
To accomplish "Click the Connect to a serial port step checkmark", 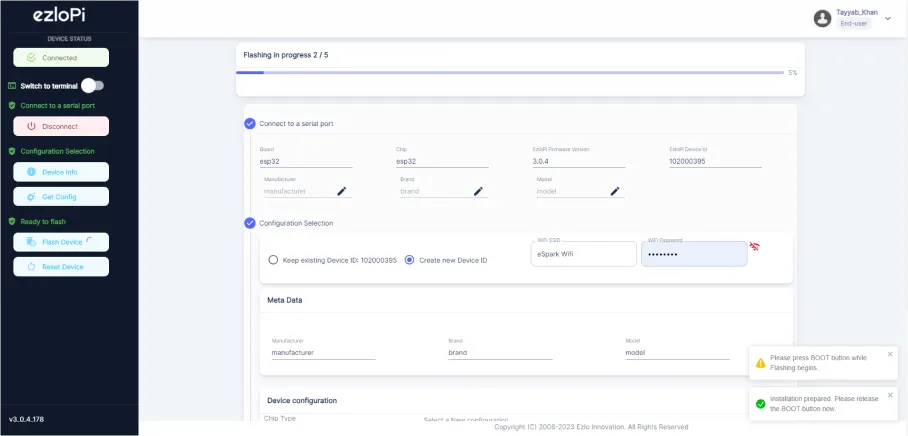I will tap(250, 123).
